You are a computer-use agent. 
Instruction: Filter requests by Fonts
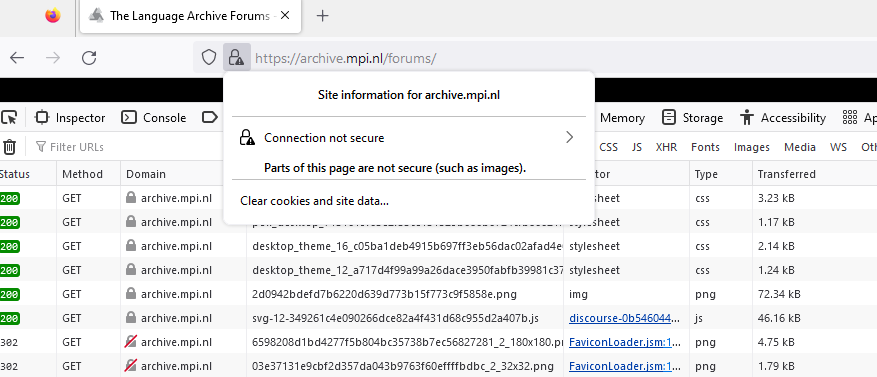705,147
